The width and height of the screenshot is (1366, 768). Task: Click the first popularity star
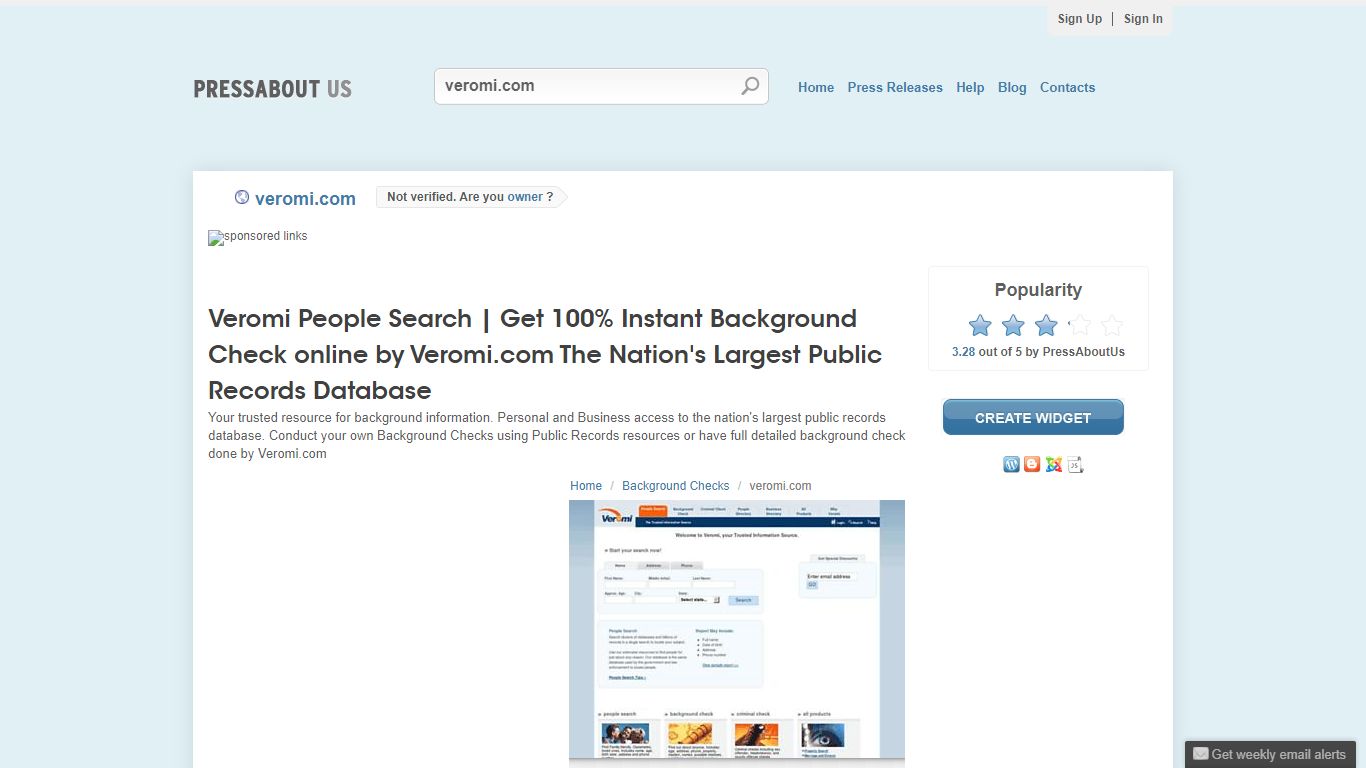[980, 325]
